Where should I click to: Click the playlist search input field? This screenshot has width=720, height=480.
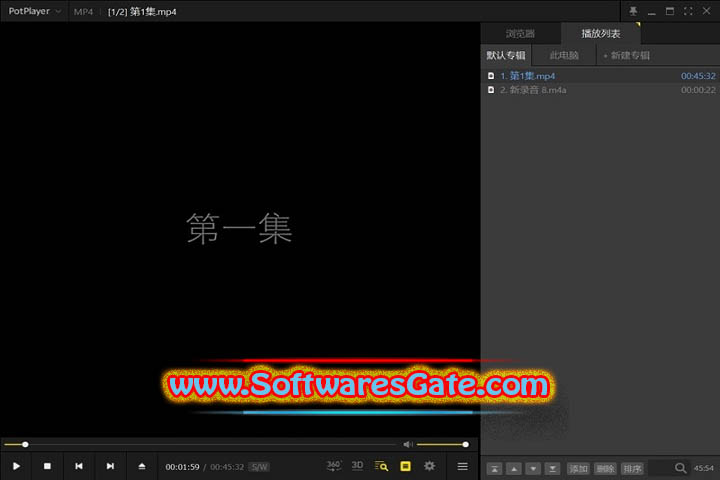pos(660,469)
